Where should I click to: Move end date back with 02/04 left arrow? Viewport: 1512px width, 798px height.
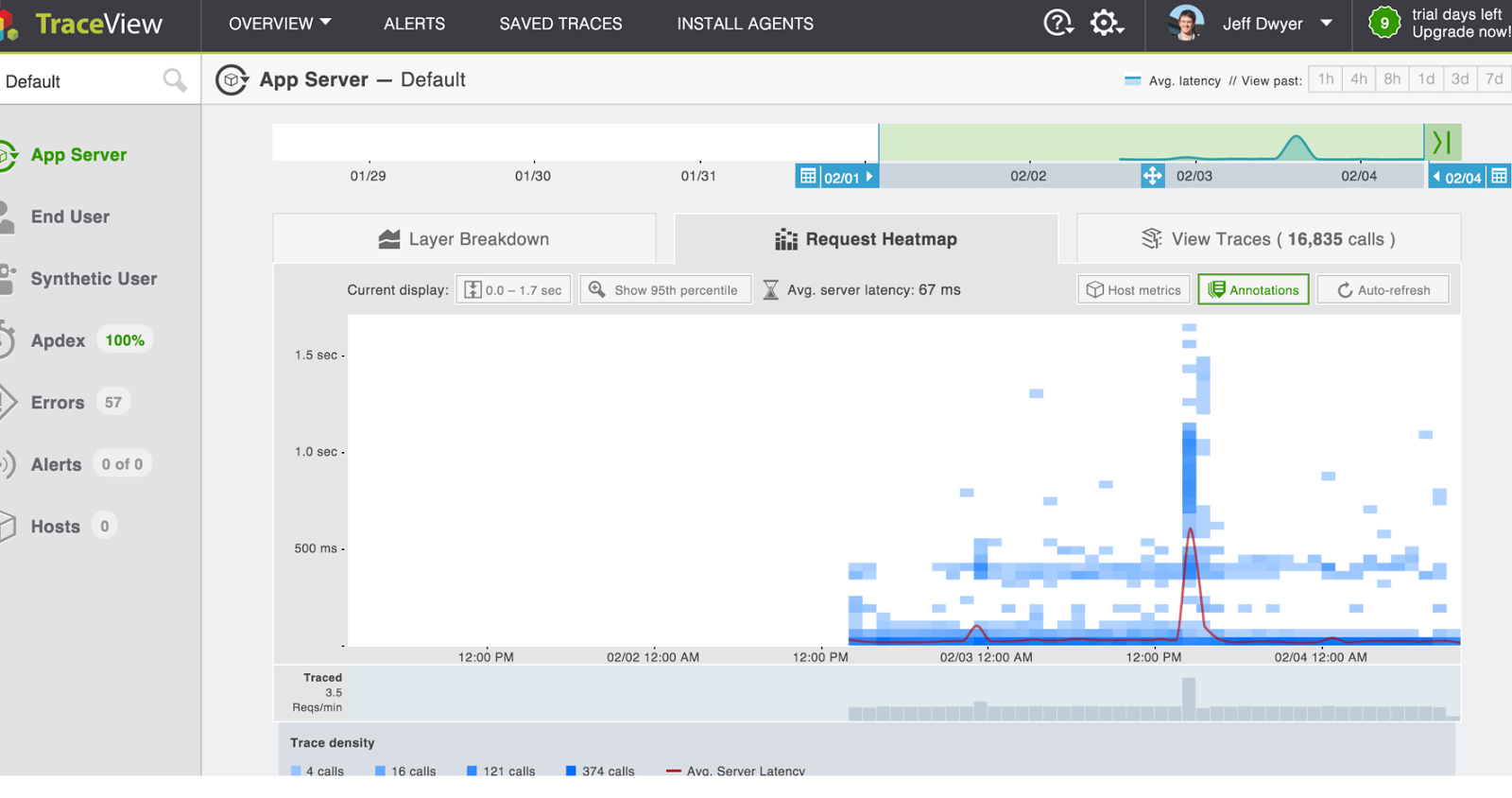click(x=1436, y=177)
